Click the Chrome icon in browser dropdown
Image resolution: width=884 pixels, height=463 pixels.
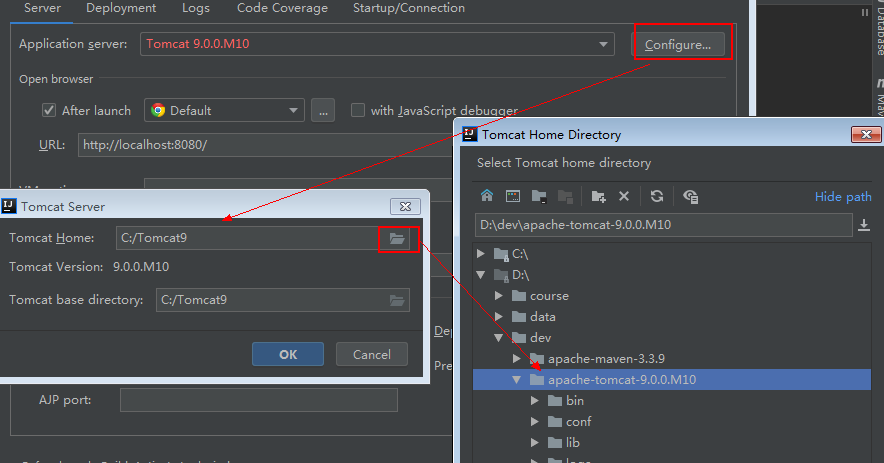click(158, 110)
